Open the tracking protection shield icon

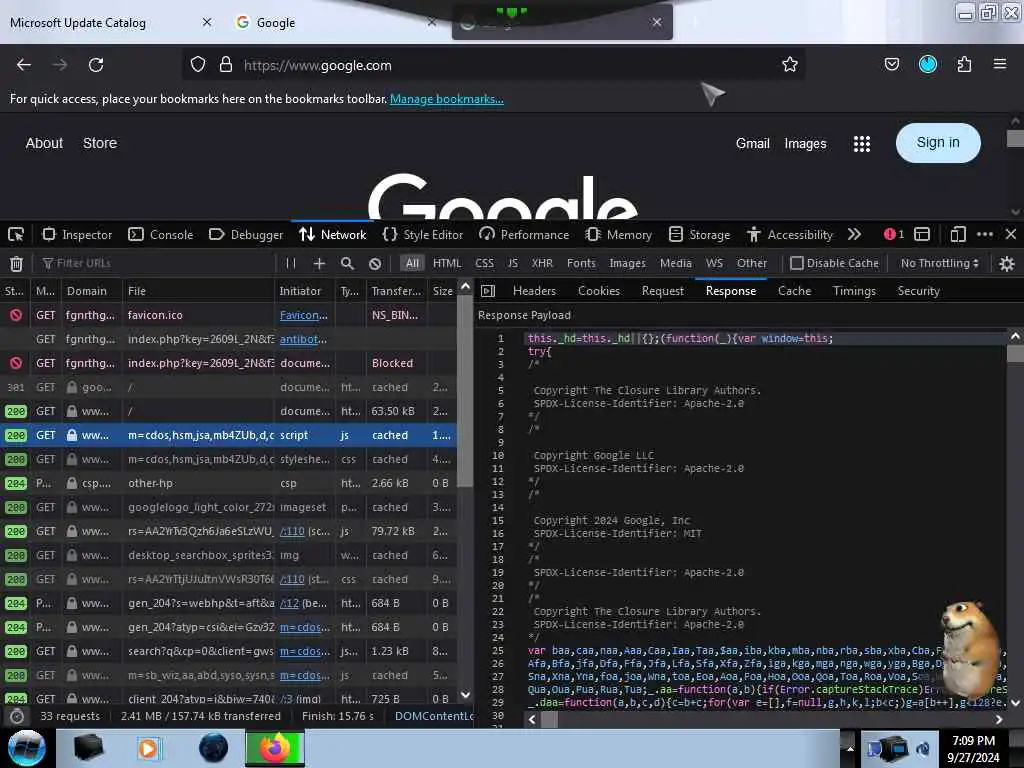click(x=198, y=65)
